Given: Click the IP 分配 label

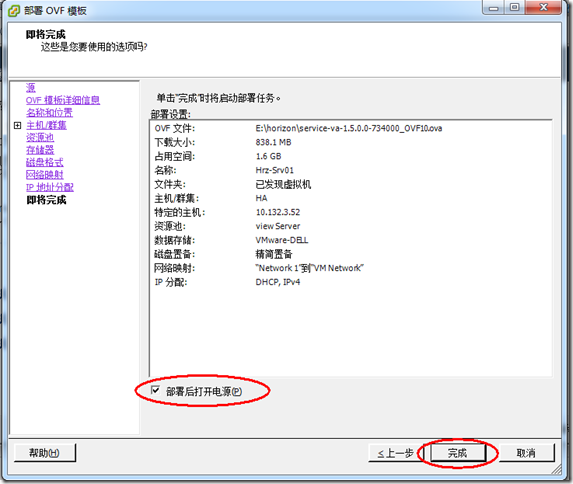Looking at the screenshot, I should [171, 282].
